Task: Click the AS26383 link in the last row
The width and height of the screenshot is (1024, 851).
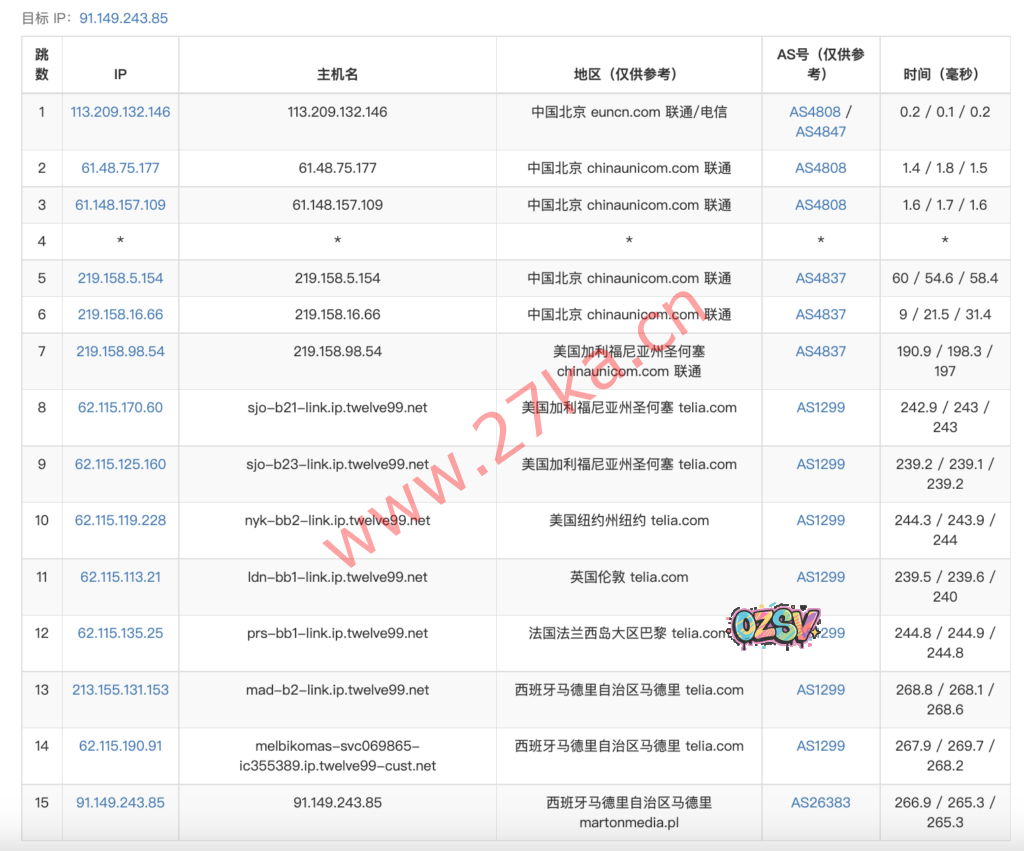Action: pos(820,803)
